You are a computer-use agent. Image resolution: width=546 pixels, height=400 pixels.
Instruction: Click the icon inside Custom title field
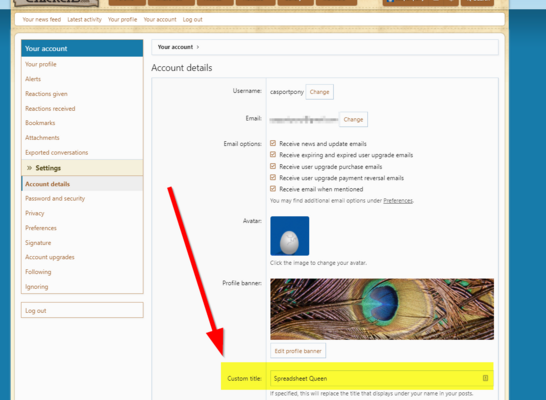[485, 378]
